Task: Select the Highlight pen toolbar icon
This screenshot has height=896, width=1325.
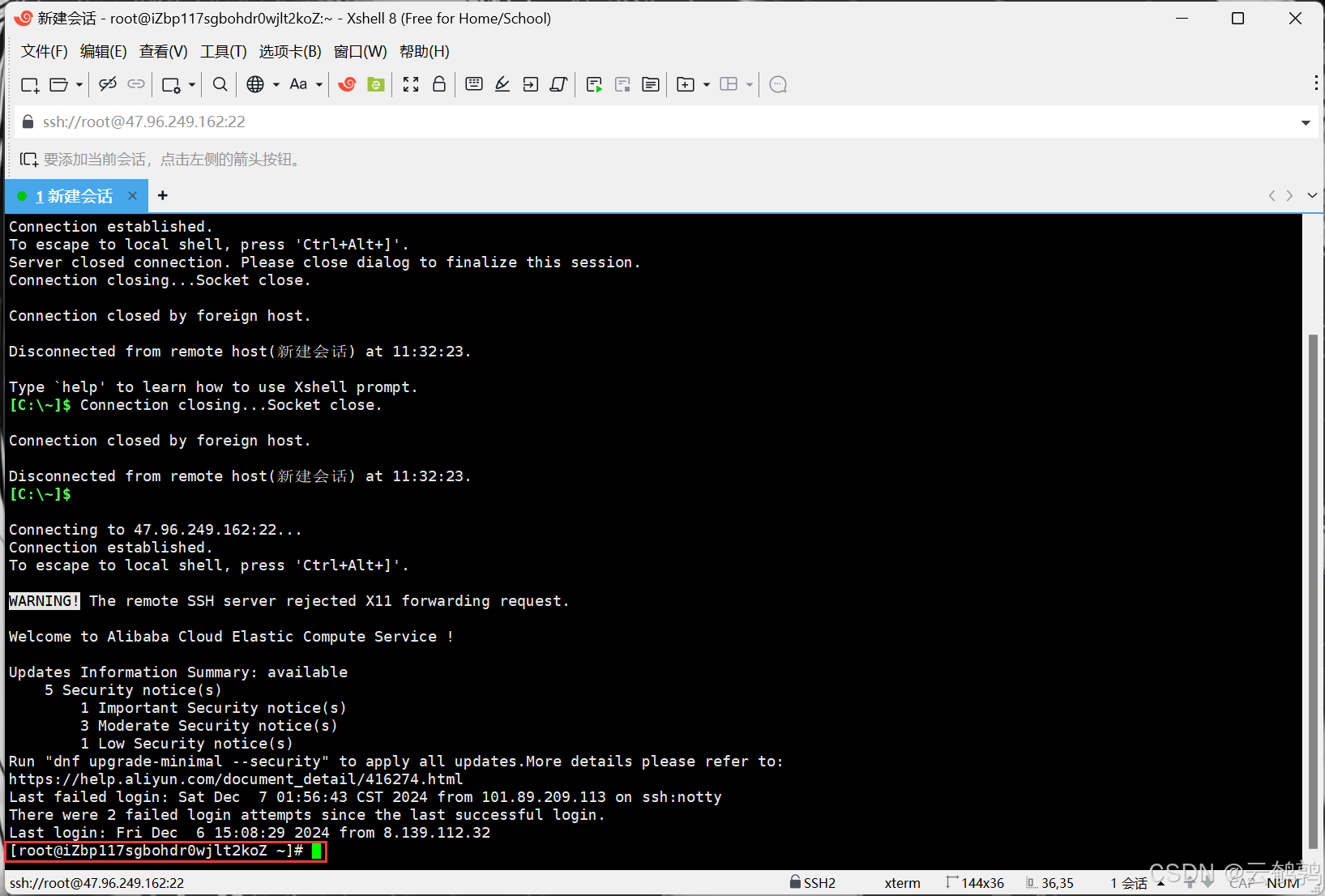Action: tap(502, 84)
